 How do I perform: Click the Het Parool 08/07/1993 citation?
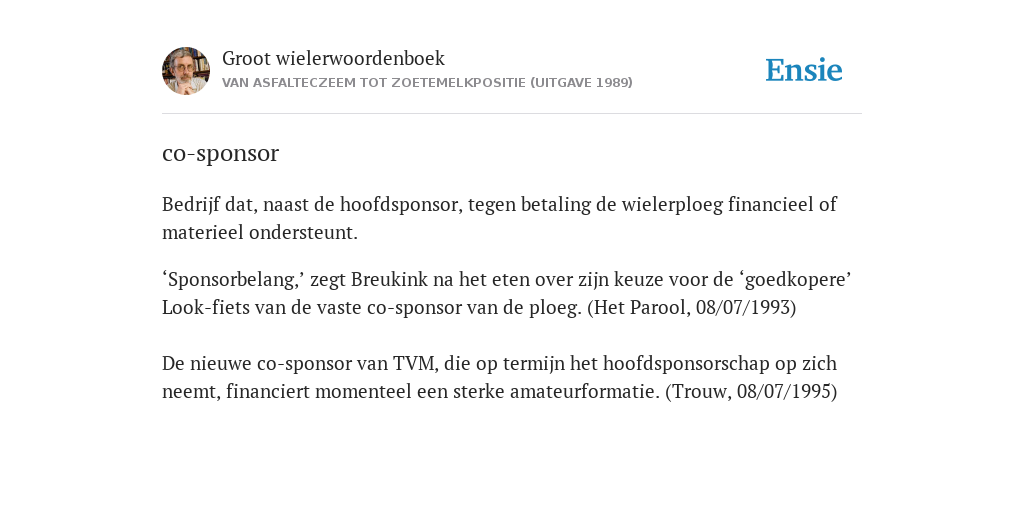[x=692, y=307]
